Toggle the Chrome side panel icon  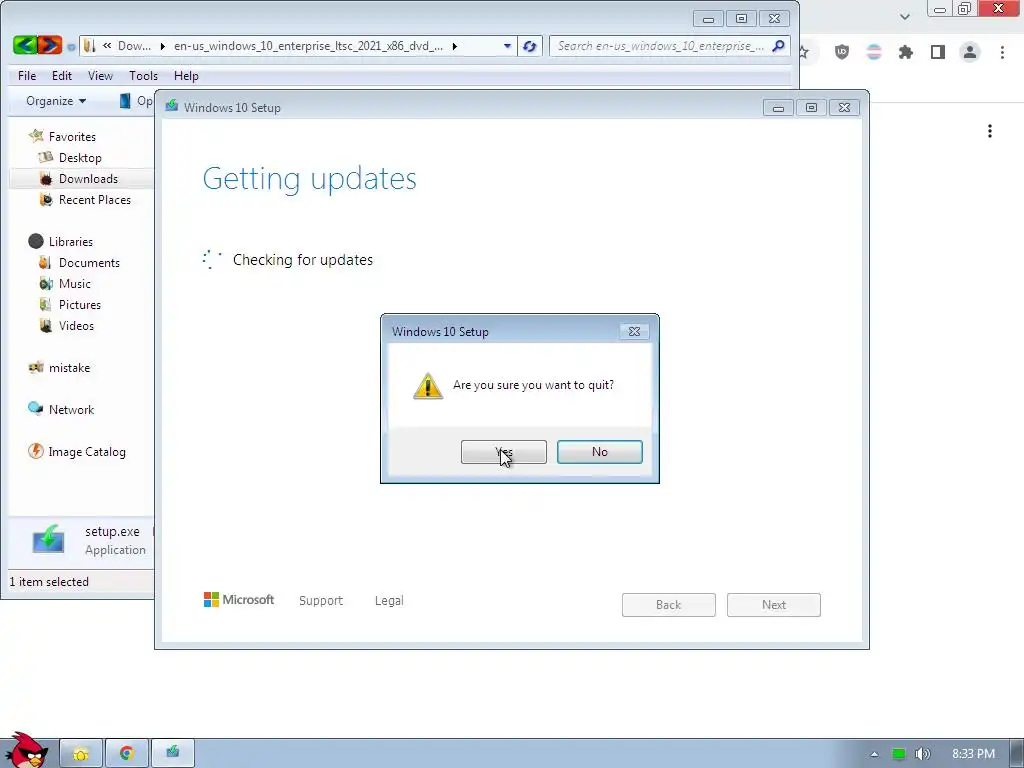coord(938,52)
